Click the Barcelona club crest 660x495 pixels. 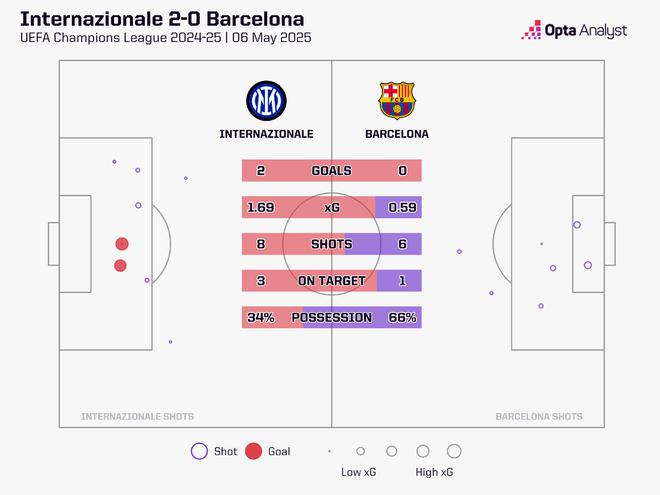(x=394, y=100)
